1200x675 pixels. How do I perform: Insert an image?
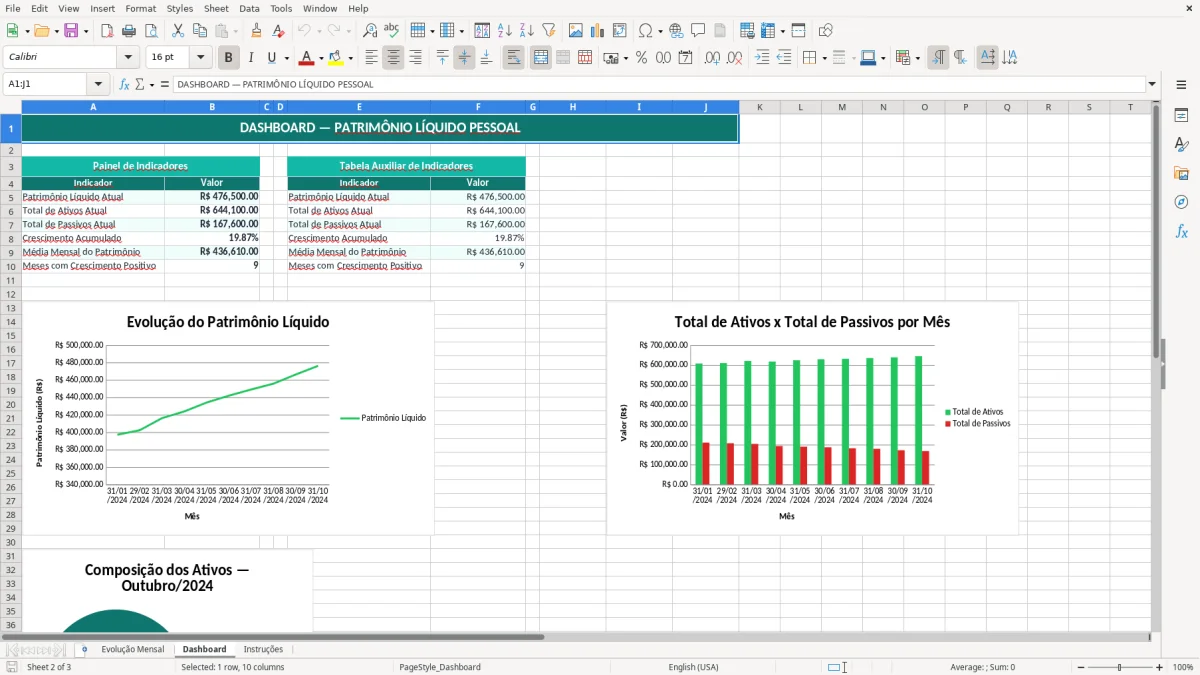coord(576,31)
